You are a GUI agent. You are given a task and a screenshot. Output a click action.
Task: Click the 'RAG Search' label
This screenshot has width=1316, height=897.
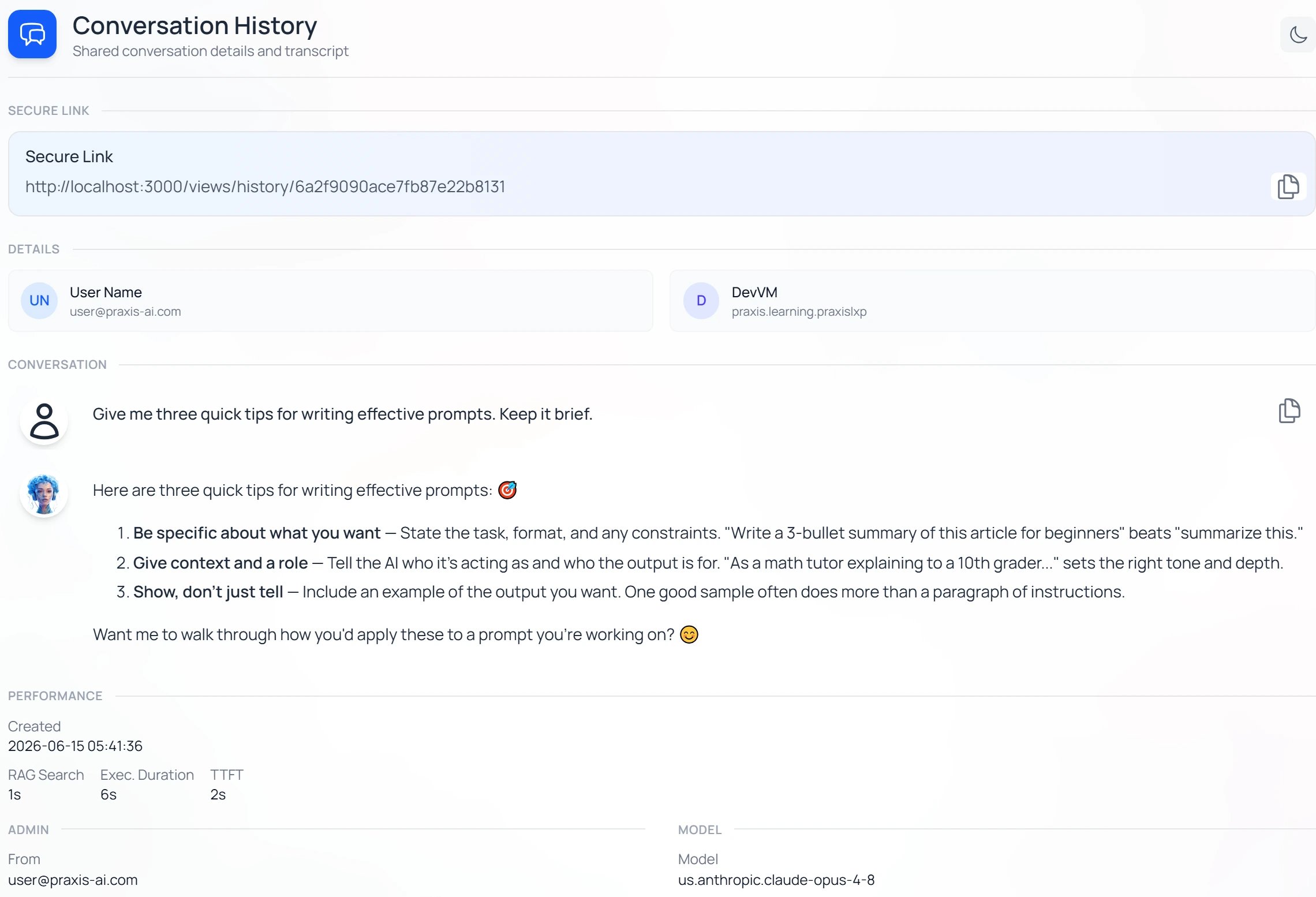[x=46, y=775]
